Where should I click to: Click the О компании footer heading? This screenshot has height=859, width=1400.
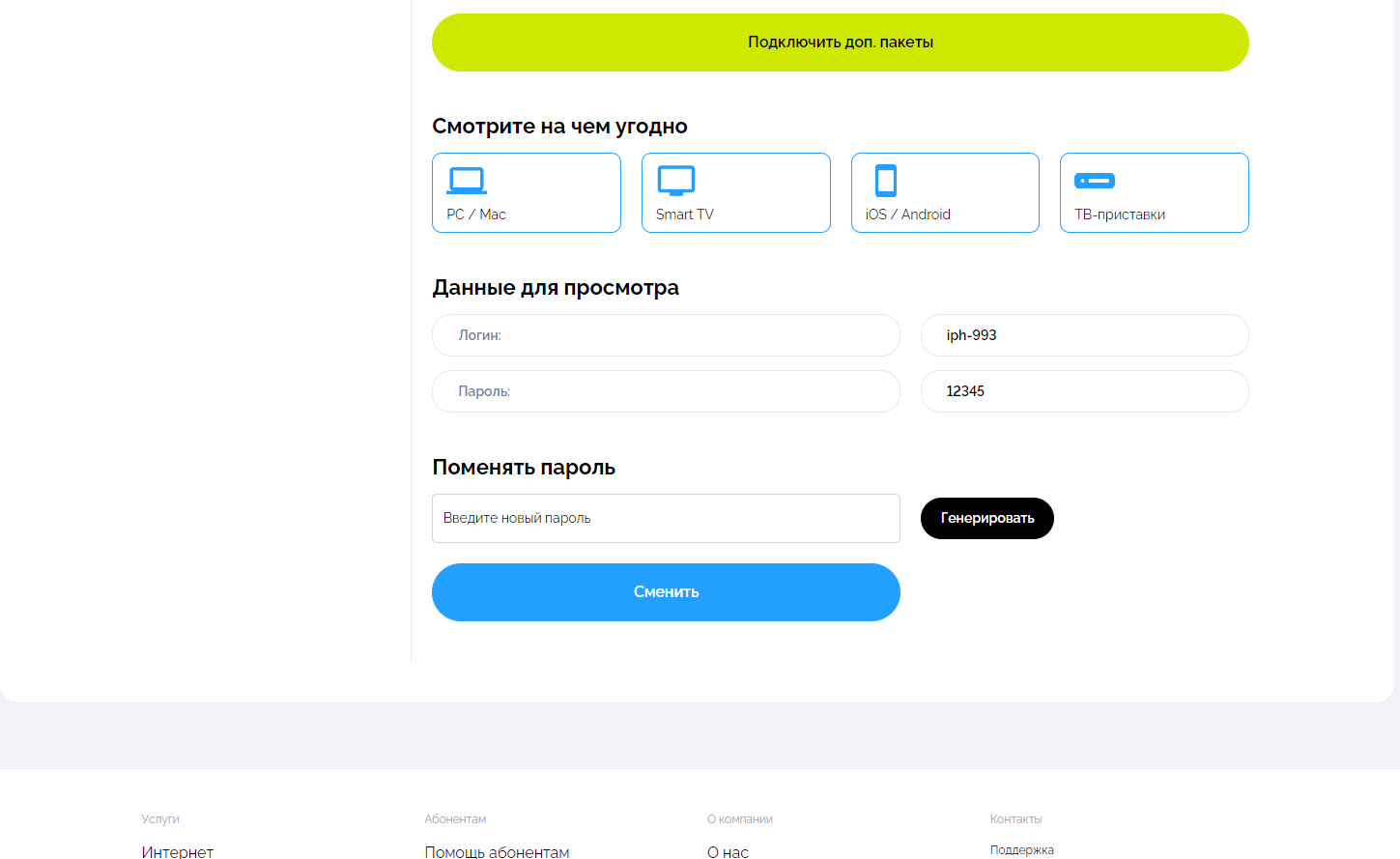tap(739, 819)
